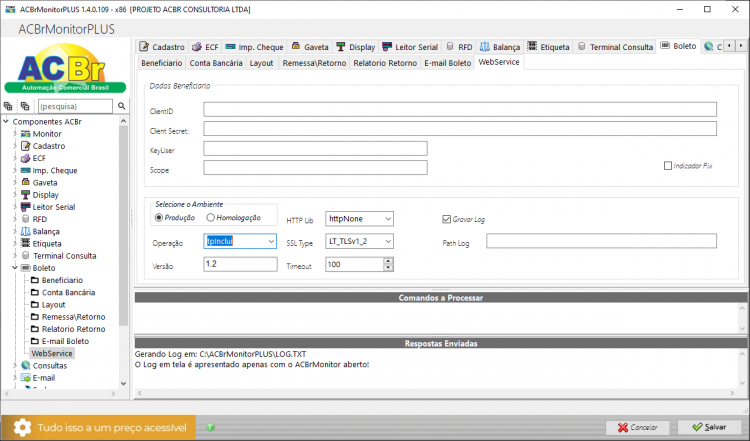Select the WebService tree item
The width and height of the screenshot is (750, 441).
pos(52,353)
